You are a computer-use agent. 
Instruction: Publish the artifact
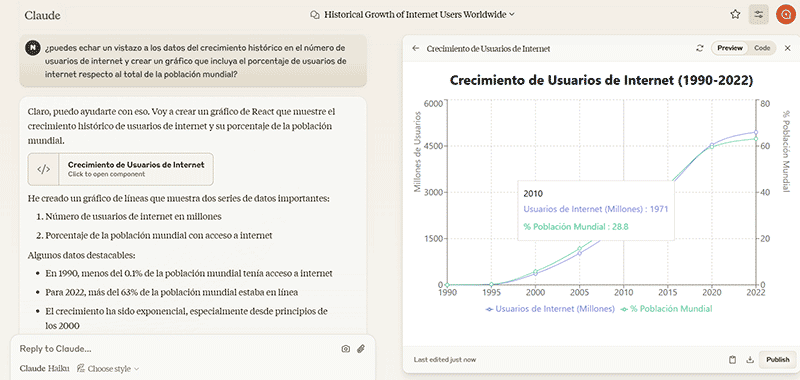pyautogui.click(x=778, y=360)
